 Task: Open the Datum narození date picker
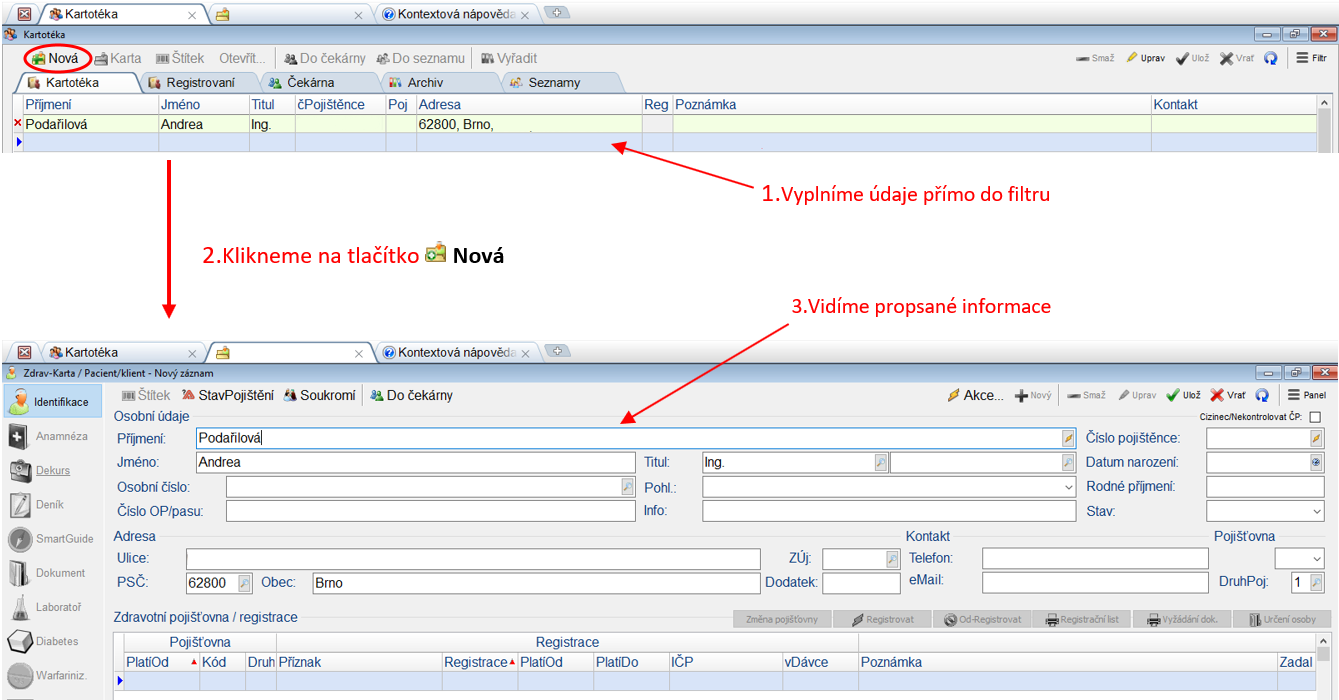pyautogui.click(x=1316, y=463)
